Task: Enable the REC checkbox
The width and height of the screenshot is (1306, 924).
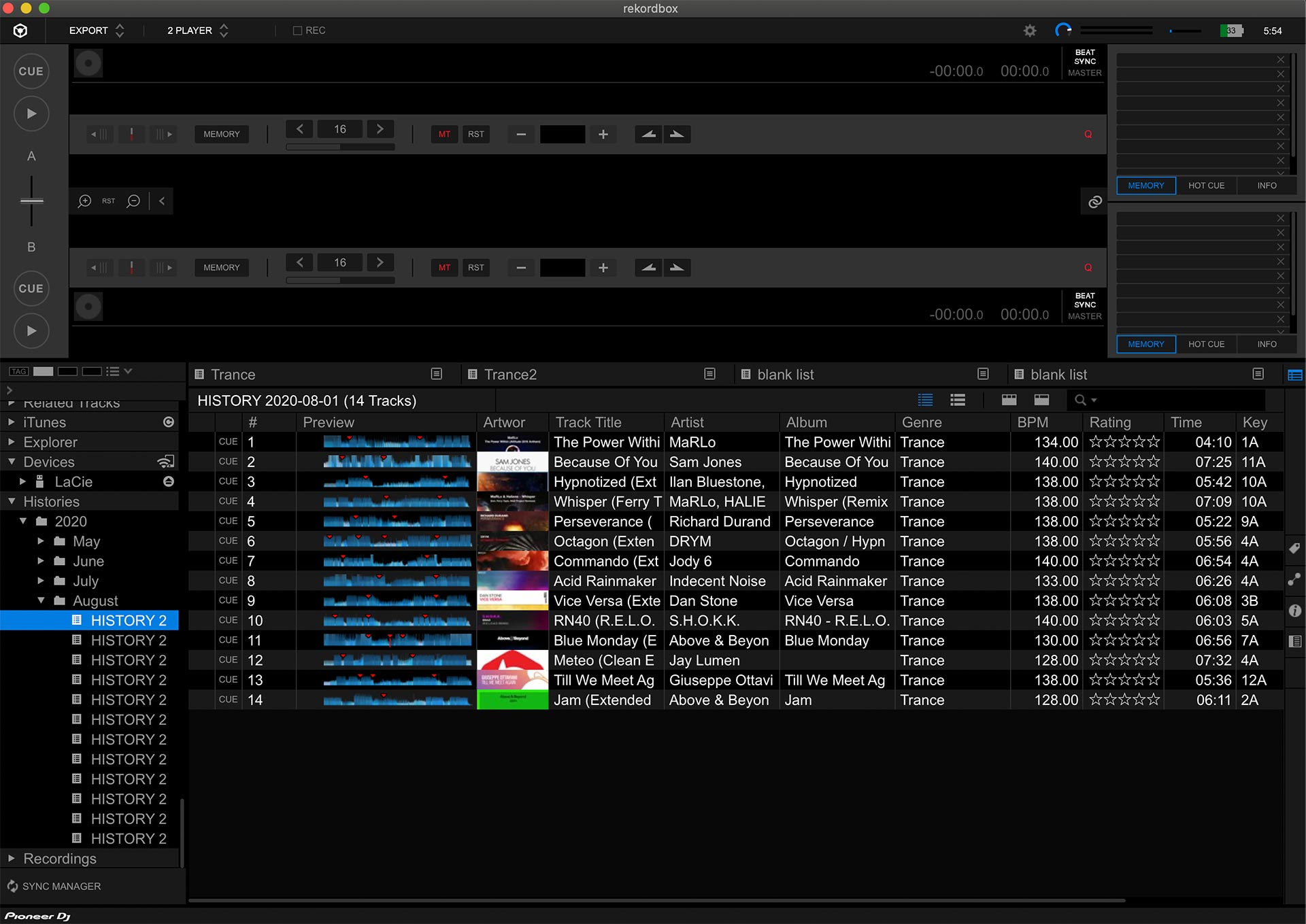Action: pos(297,31)
